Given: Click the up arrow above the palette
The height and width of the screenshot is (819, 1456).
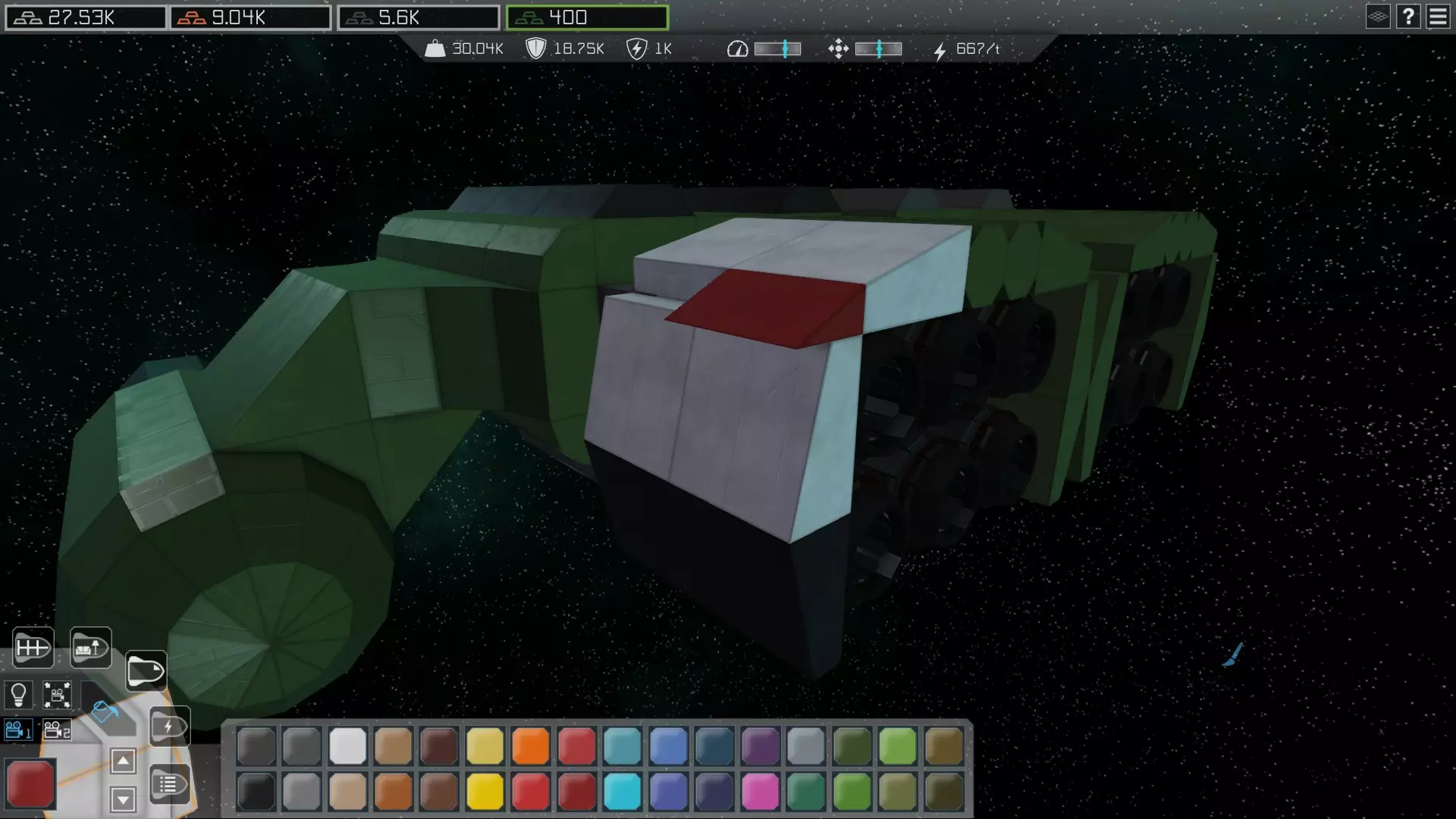Looking at the screenshot, I should pos(123,761).
